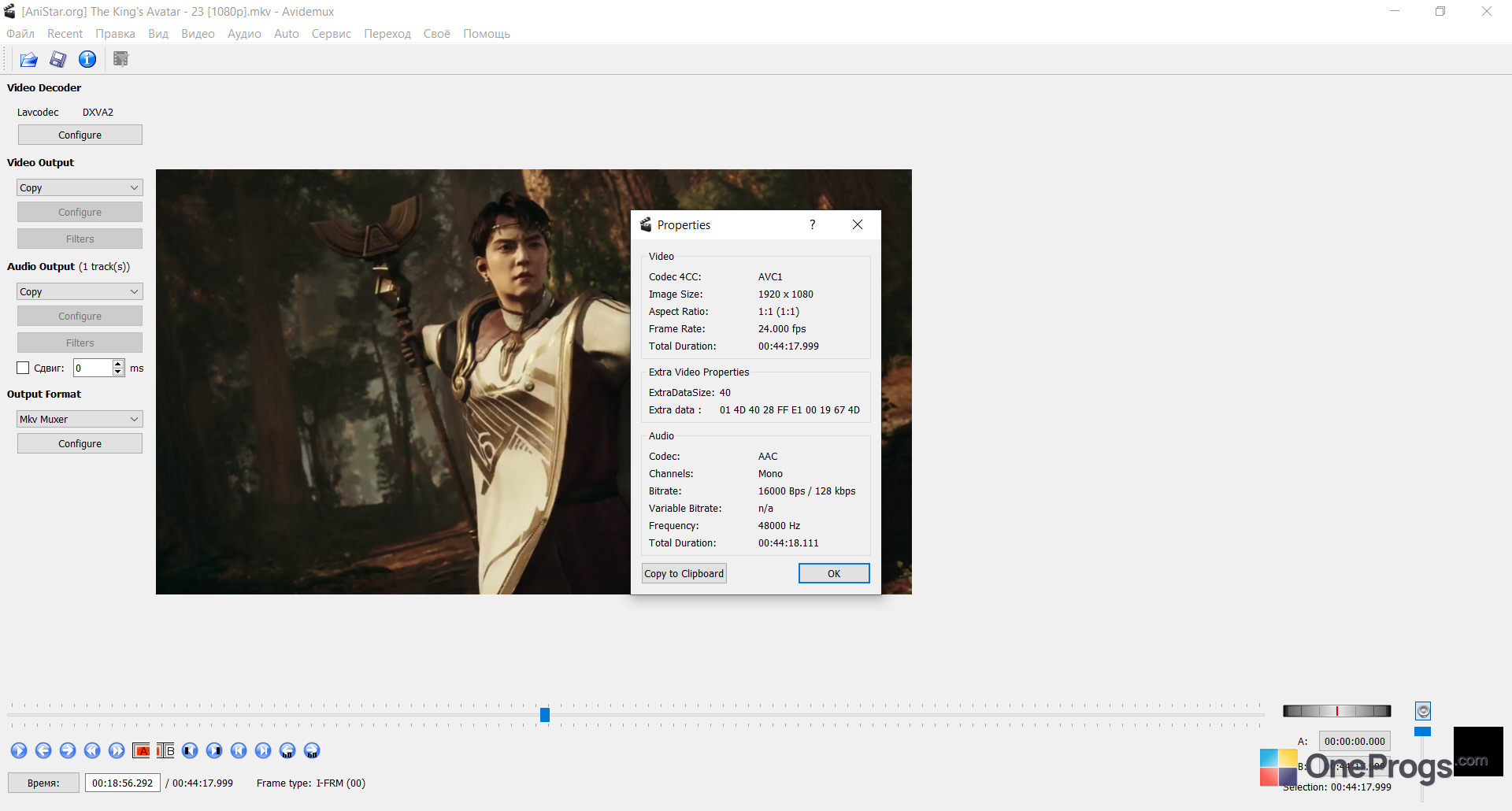Click the Bitrate 16000 Bps / 128 kbps value
This screenshot has height=811, width=1512.
click(806, 491)
